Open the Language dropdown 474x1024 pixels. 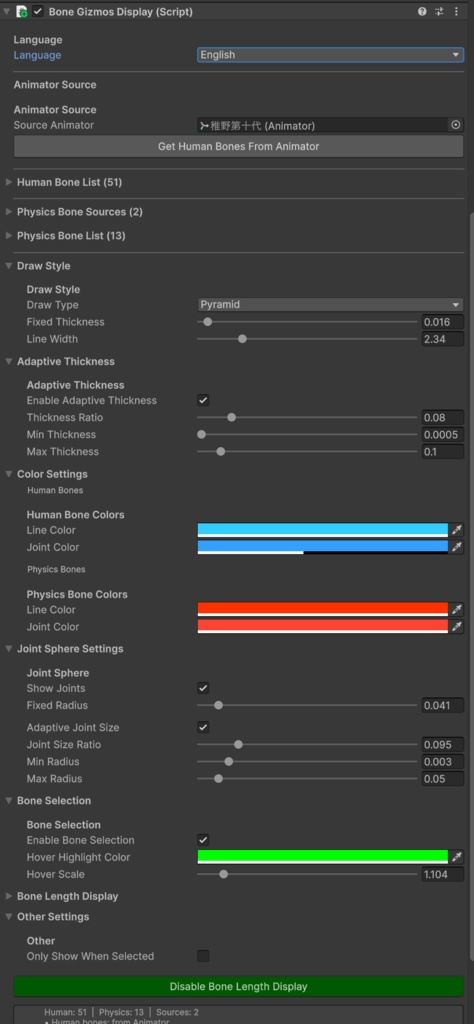click(x=330, y=55)
